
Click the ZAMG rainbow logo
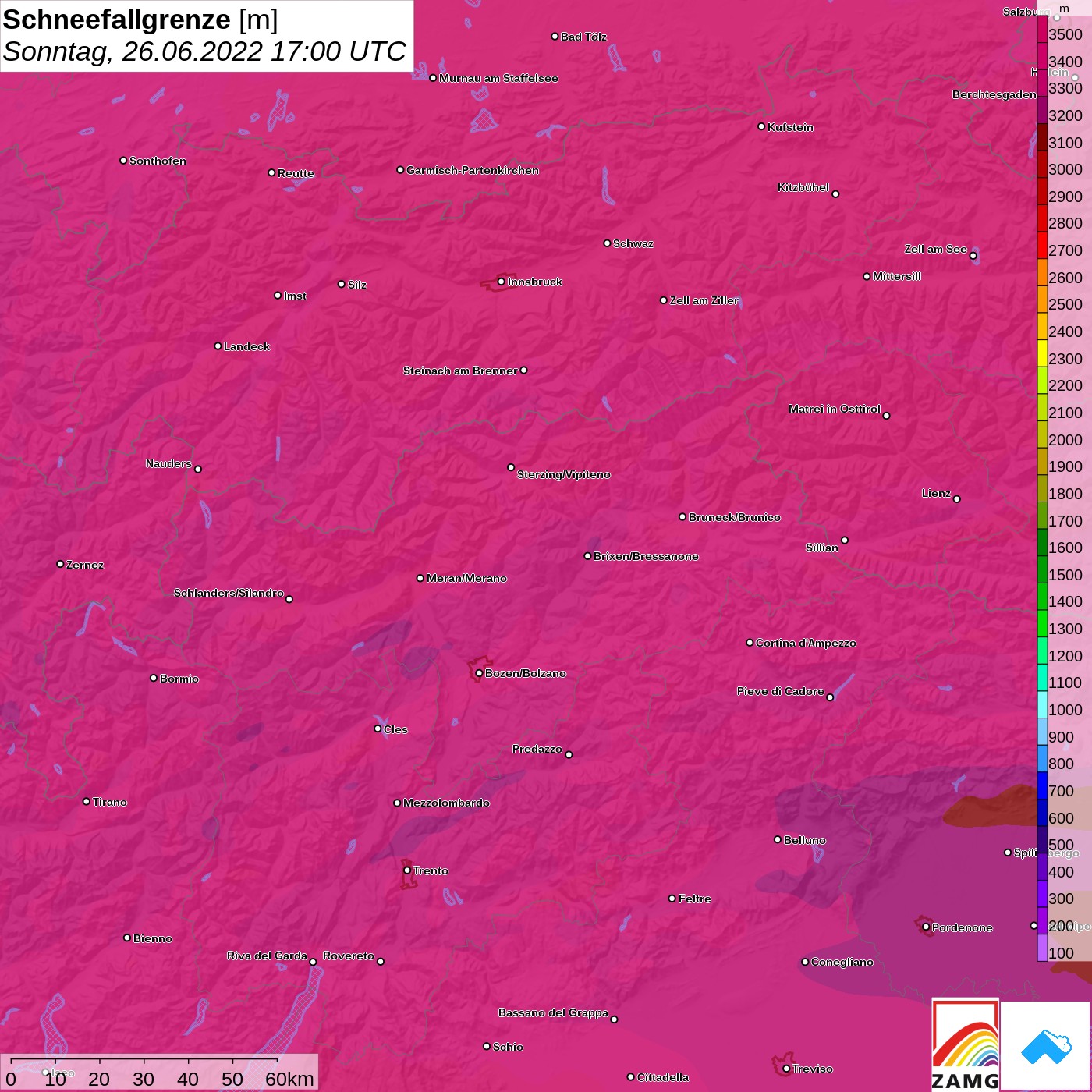click(x=966, y=1044)
